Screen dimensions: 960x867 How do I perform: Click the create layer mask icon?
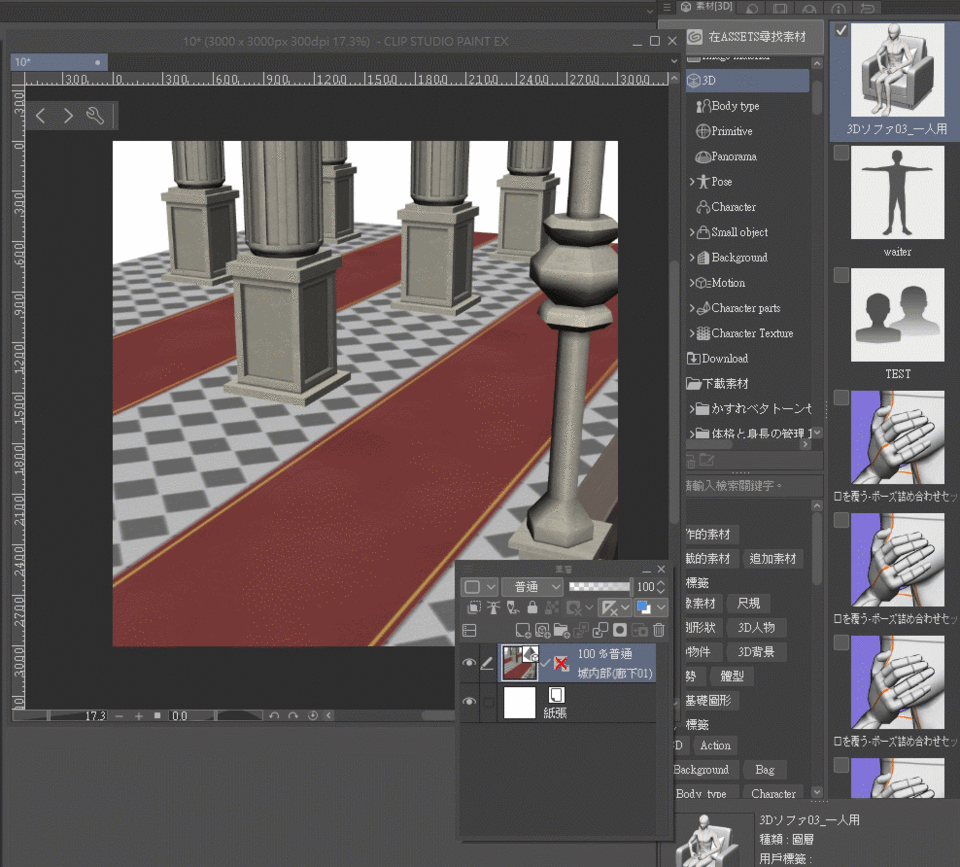pyautogui.click(x=620, y=630)
